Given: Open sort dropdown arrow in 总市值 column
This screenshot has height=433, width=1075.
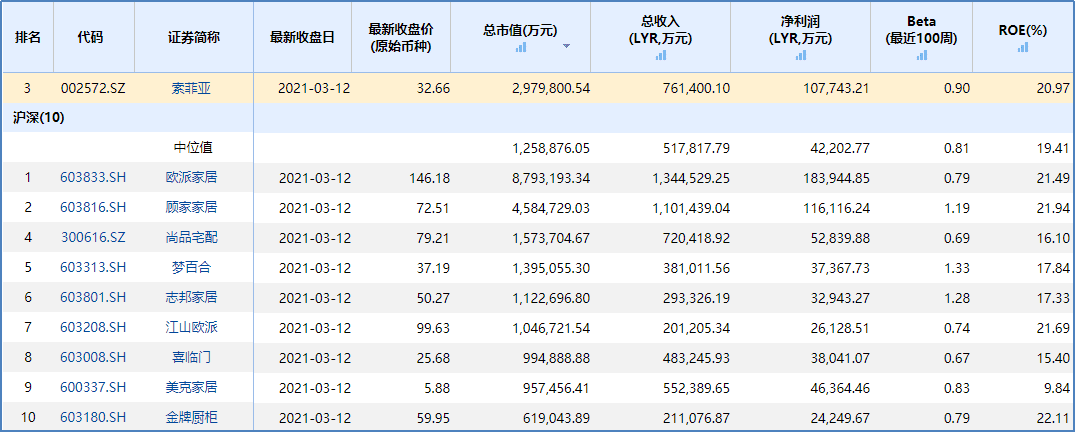Looking at the screenshot, I should point(566,46).
